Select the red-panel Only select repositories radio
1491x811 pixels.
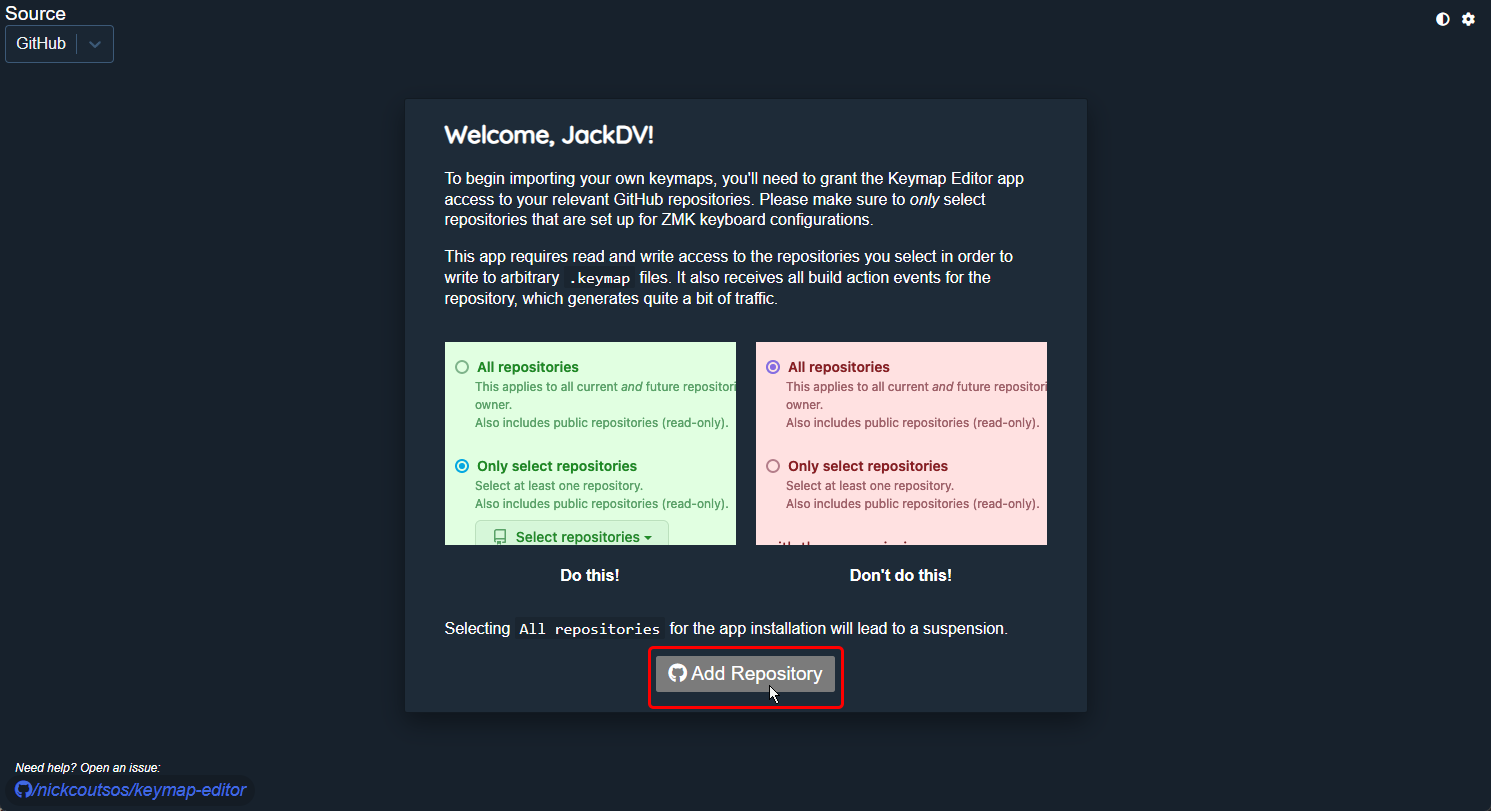[773, 466]
